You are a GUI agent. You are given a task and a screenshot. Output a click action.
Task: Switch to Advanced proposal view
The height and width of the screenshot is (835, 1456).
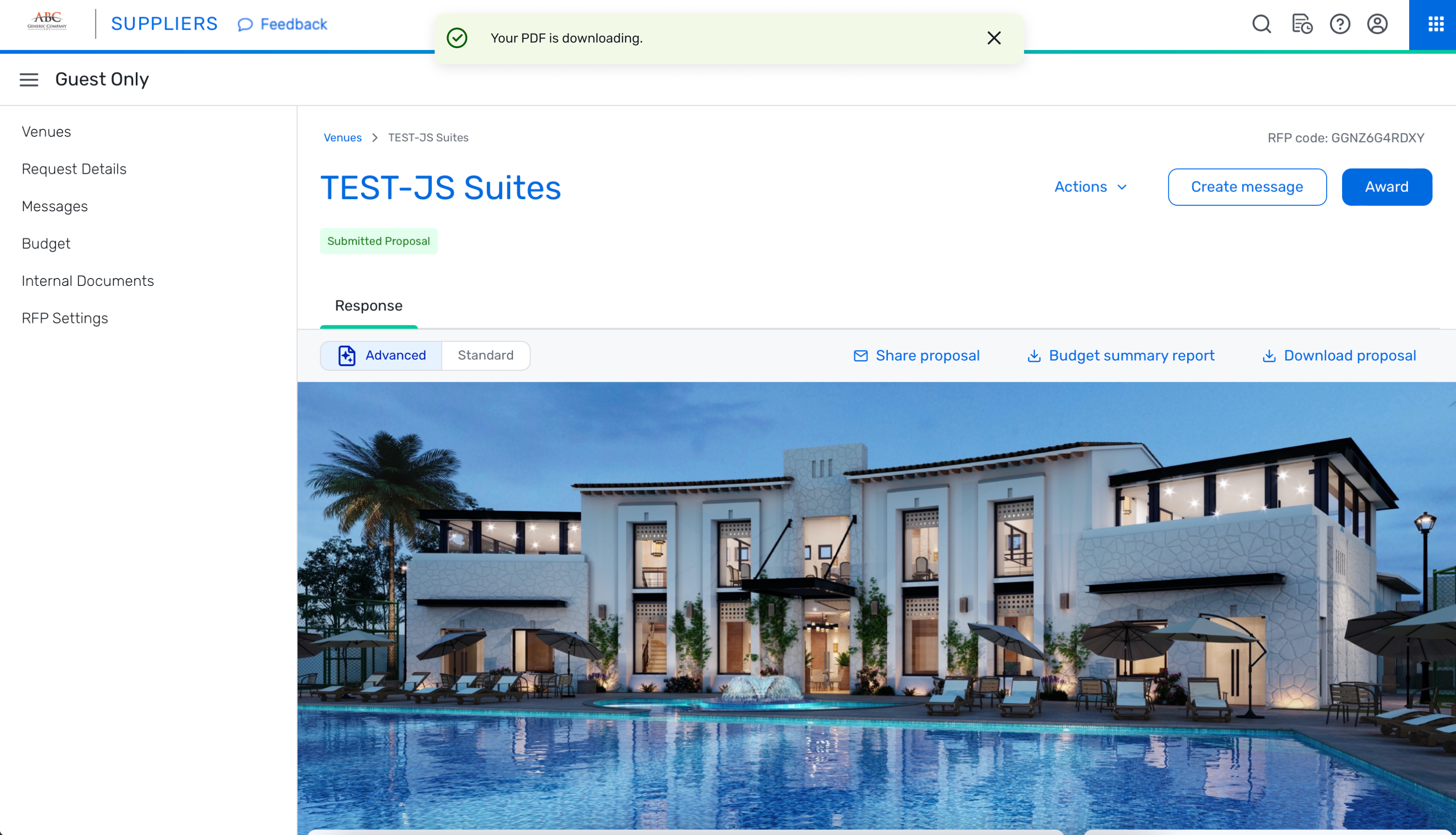[x=381, y=355]
